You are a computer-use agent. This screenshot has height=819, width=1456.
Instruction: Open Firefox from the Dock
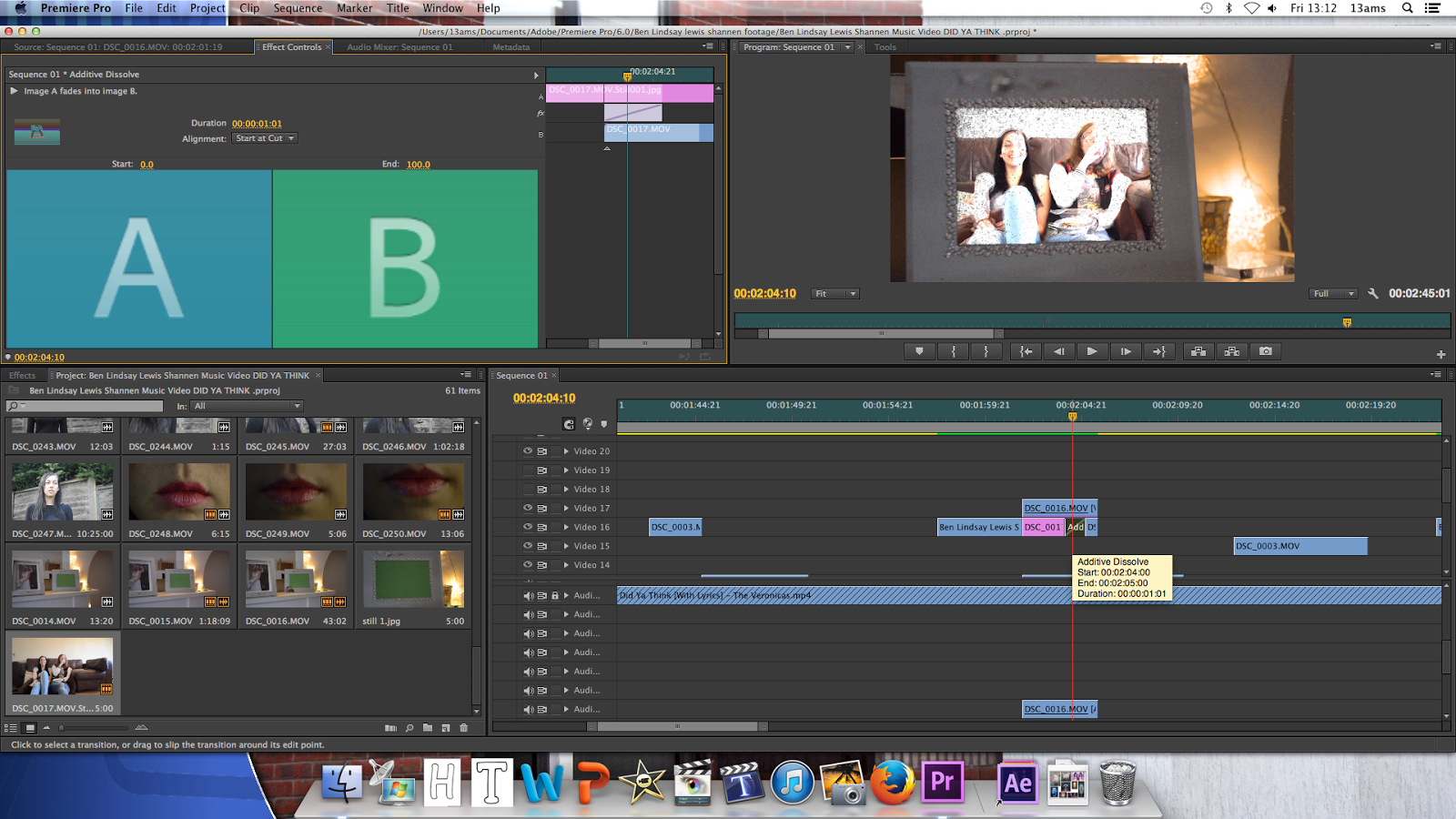click(892, 783)
